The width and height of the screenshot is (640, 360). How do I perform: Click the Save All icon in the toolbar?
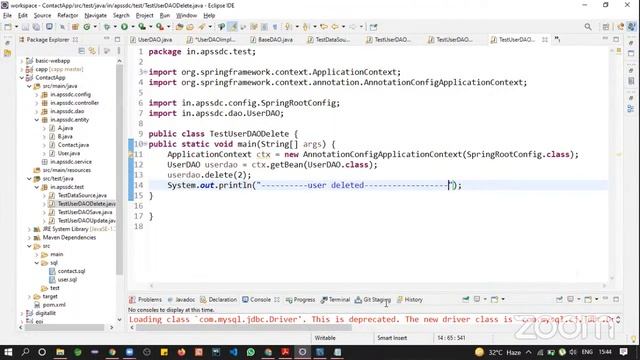pos(36,27)
